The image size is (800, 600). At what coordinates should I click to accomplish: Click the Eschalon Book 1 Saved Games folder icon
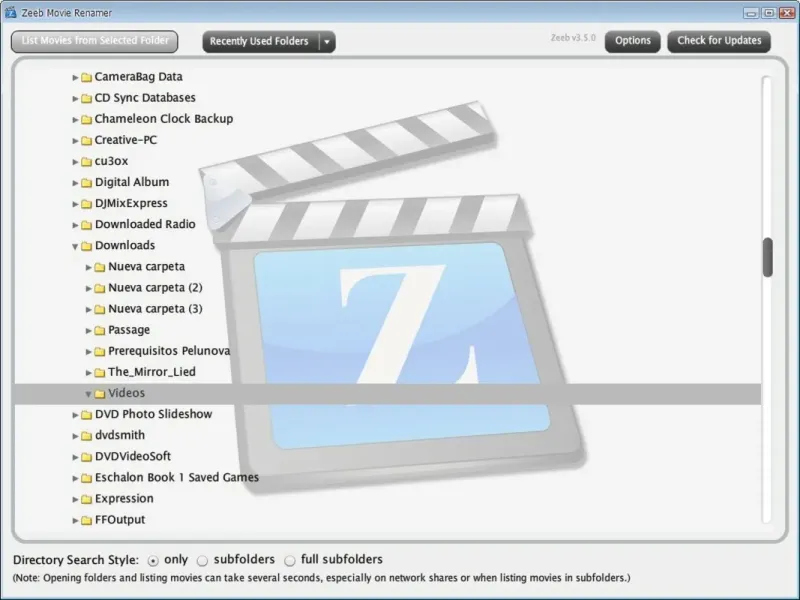pos(86,478)
